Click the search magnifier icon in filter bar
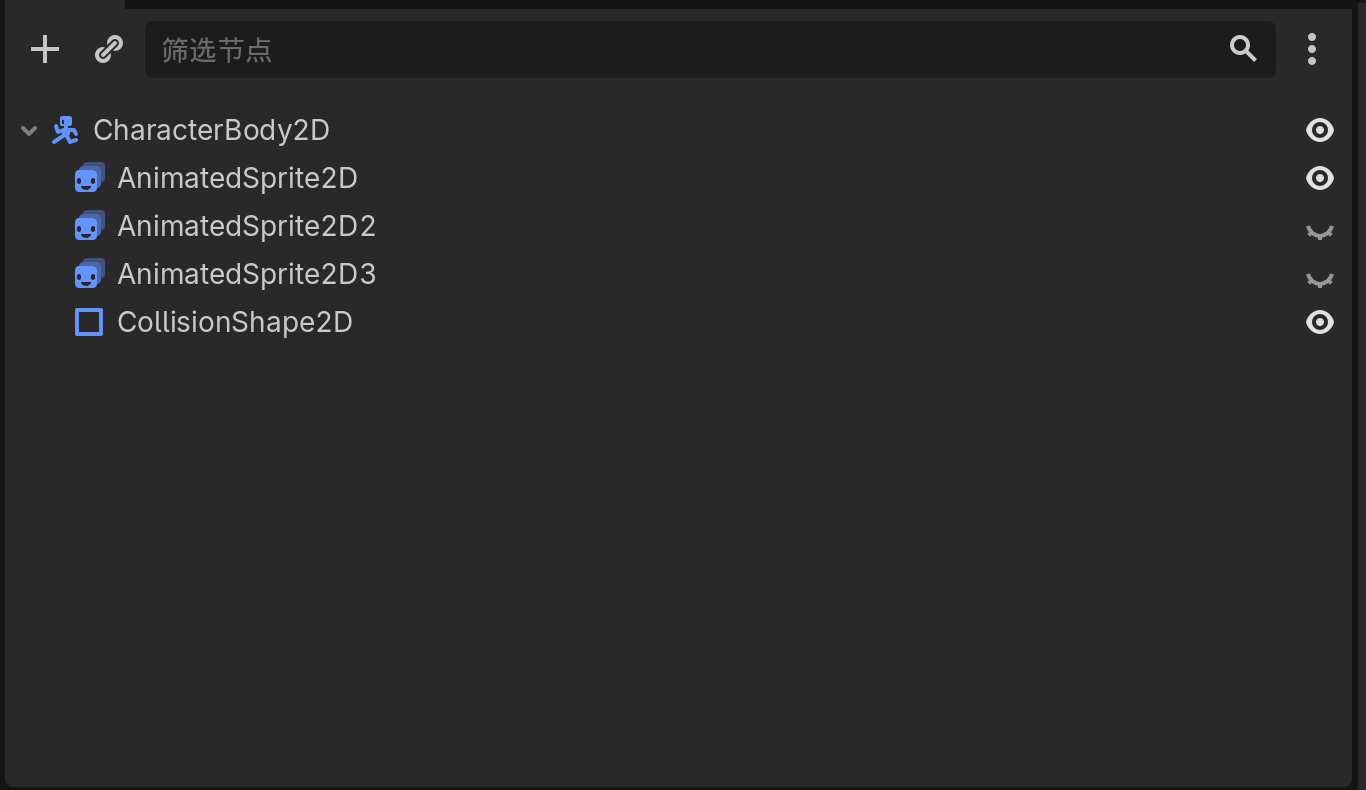Image resolution: width=1366 pixels, height=790 pixels. (1243, 48)
